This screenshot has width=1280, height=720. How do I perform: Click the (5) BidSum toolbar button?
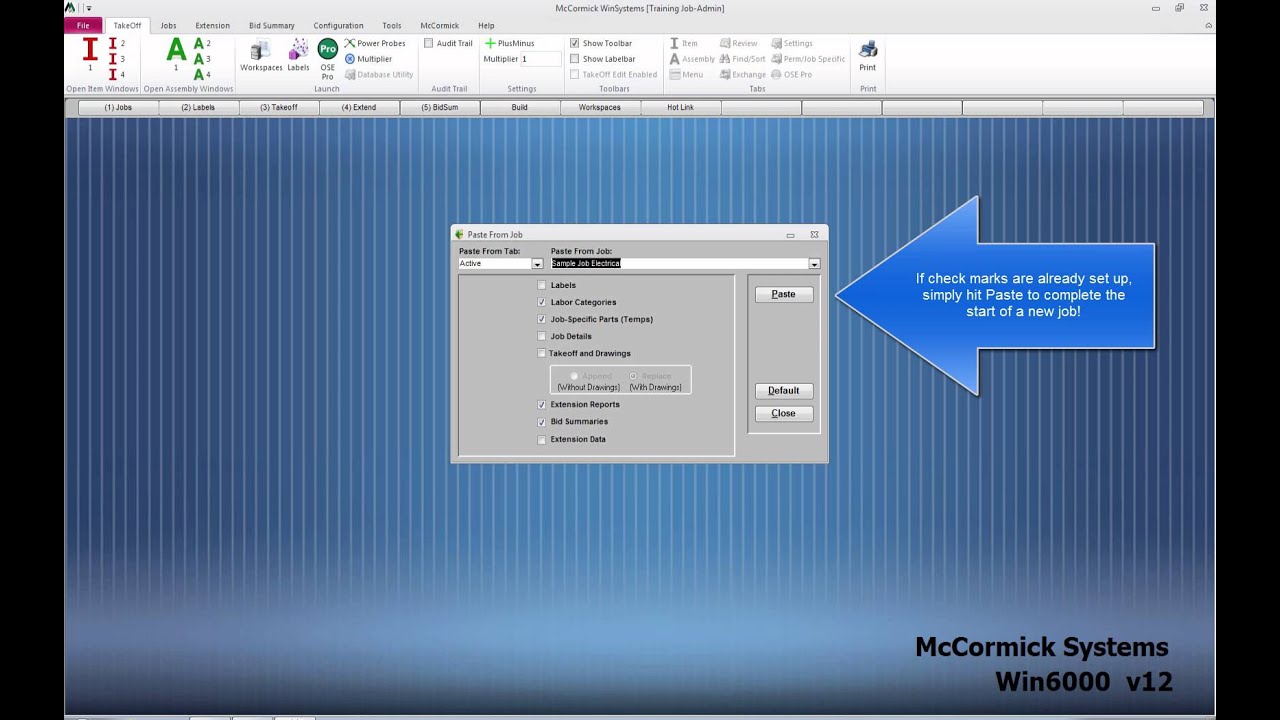(x=439, y=107)
